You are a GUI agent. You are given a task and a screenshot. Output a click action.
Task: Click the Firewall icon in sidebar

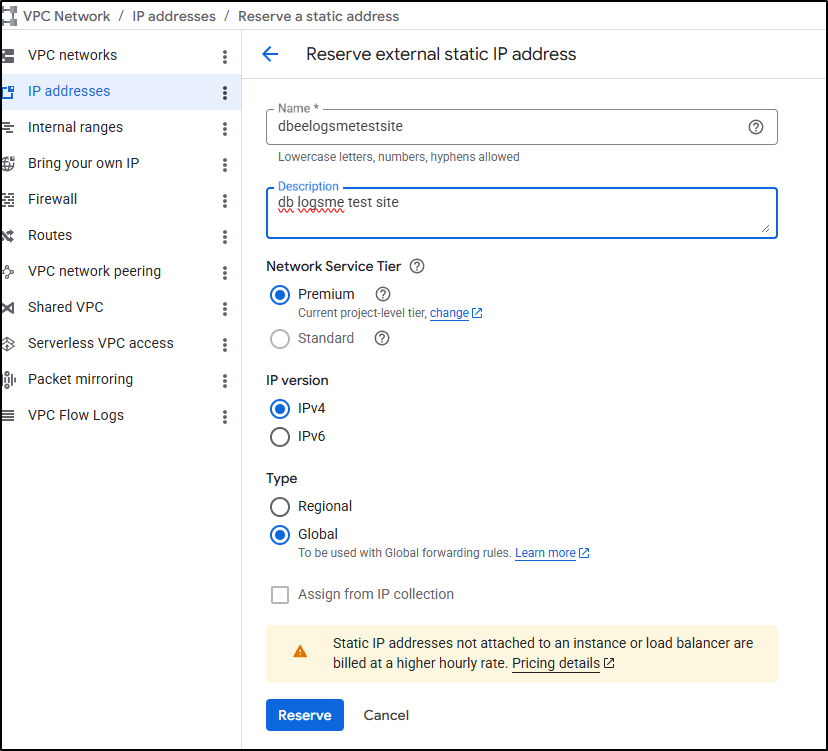(x=8, y=199)
